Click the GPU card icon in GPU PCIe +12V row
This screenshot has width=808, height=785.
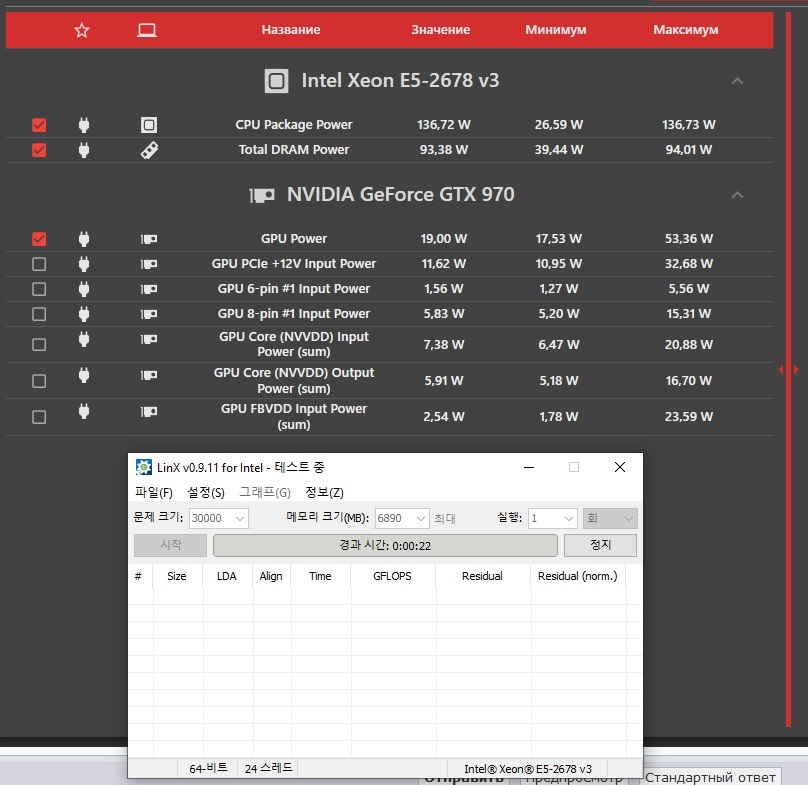point(149,264)
